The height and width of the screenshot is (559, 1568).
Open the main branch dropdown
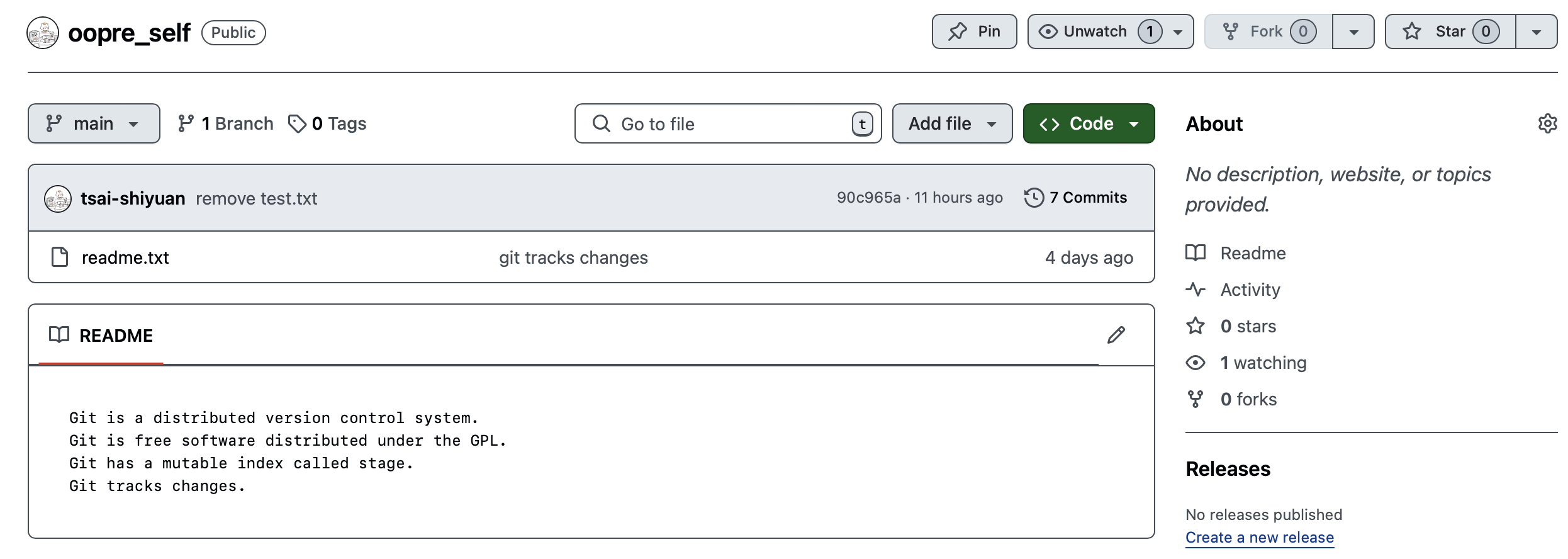(x=94, y=123)
